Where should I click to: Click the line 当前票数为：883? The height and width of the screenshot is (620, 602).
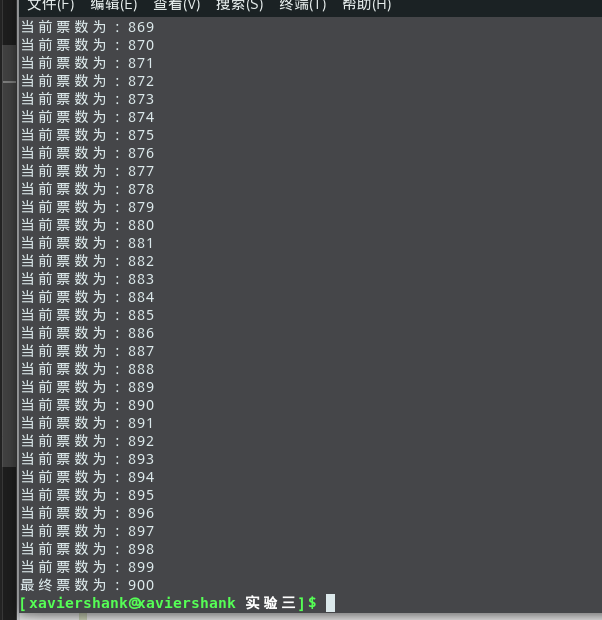coord(87,279)
